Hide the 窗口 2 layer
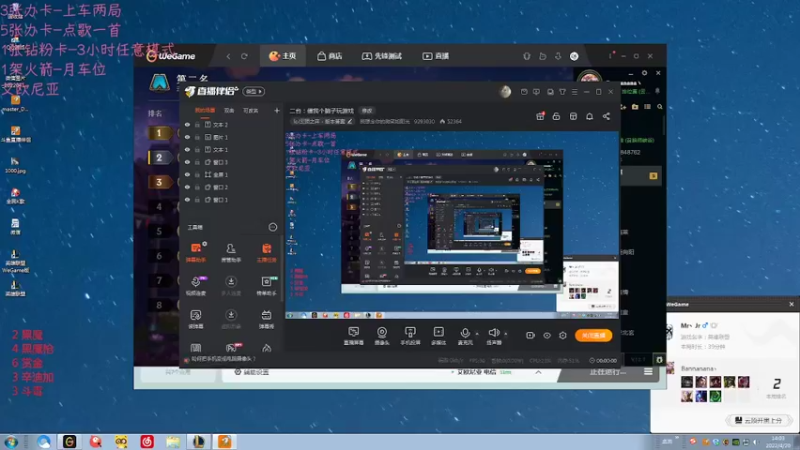 point(187,187)
